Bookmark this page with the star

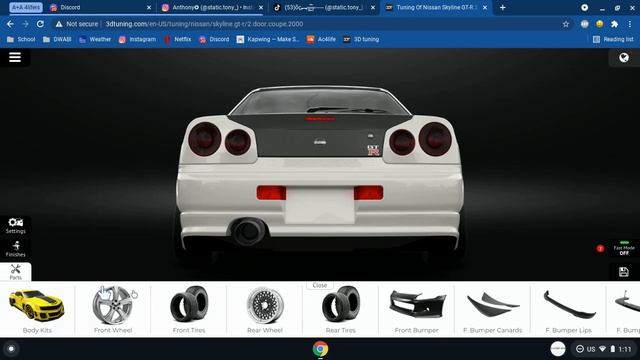[x=566, y=24]
